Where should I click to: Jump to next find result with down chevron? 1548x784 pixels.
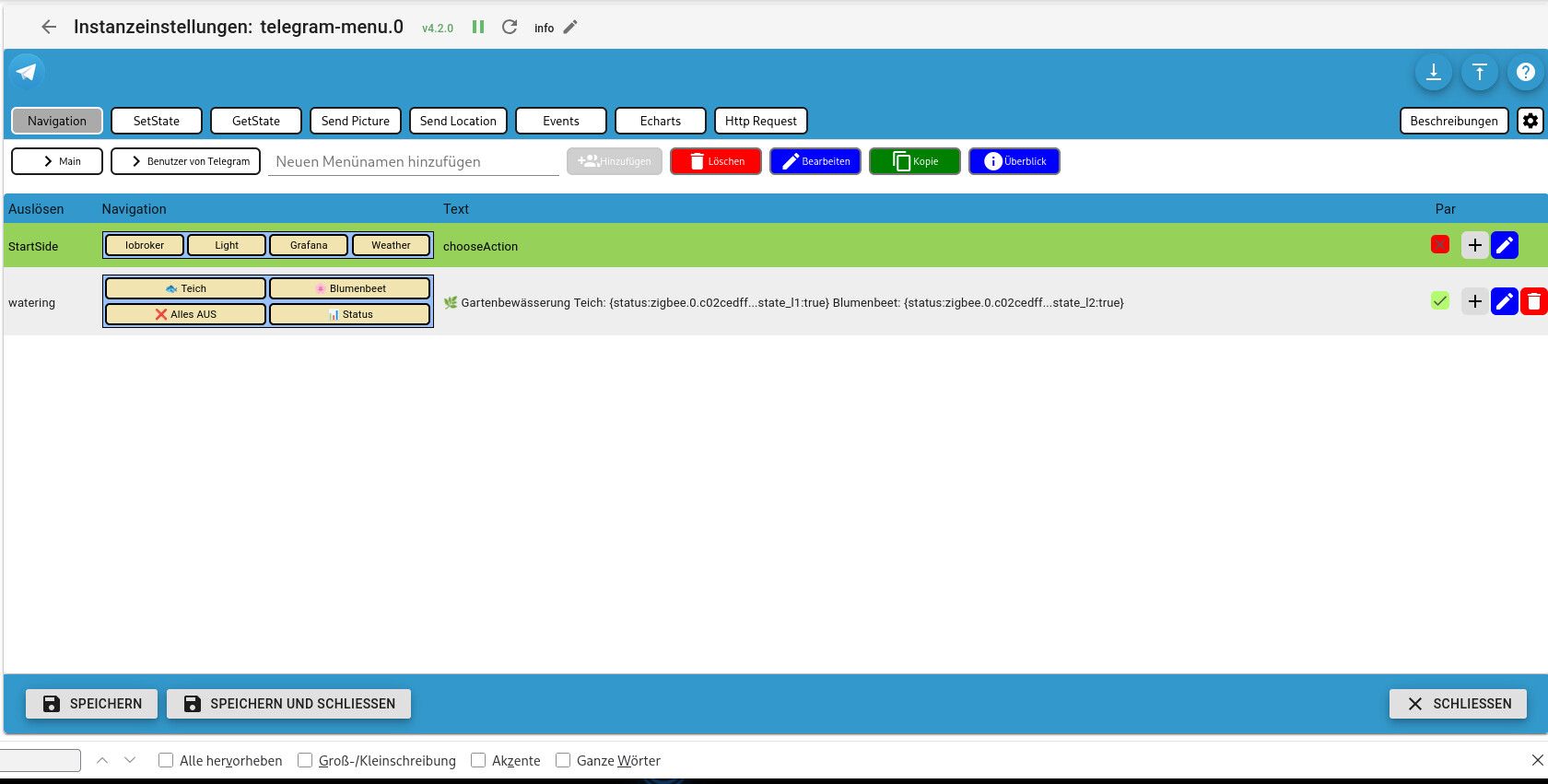coord(130,760)
